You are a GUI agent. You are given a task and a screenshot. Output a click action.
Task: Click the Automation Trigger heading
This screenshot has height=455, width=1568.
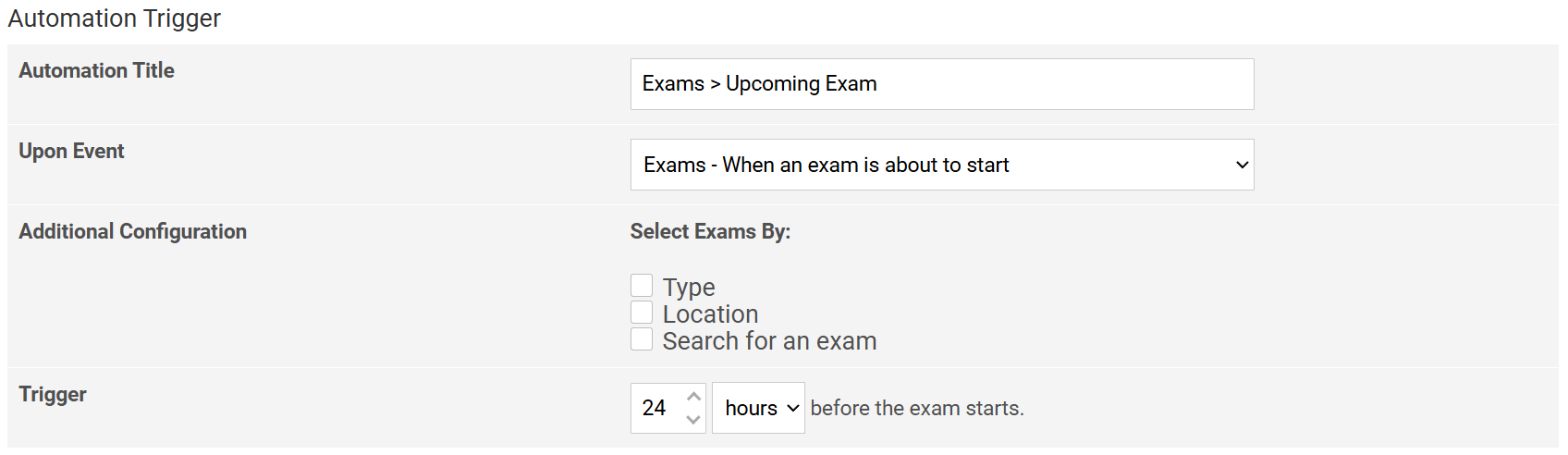point(115,18)
